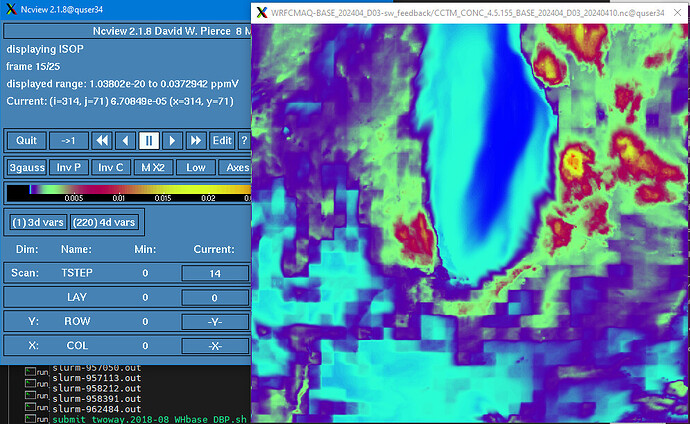Toggle the Inv P invert physical button
Image resolution: width=690 pixels, height=424 pixels.
coord(69,167)
